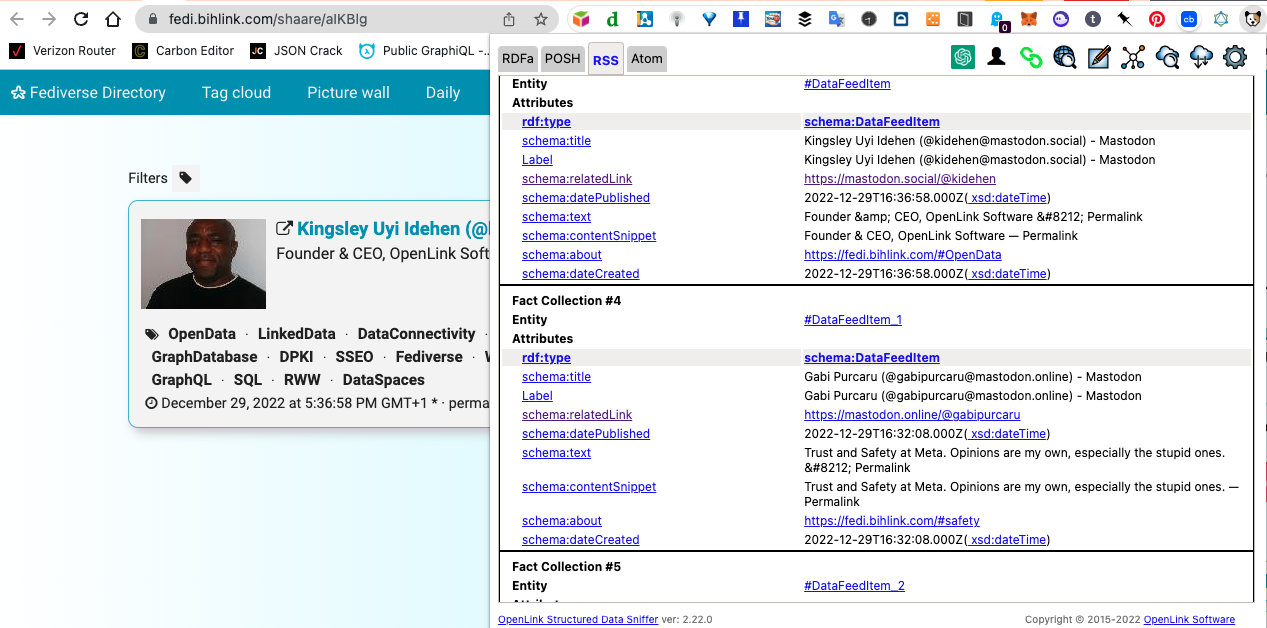
Task: Open the https://mastodon.online/@gabipurcaru link
Action: click(912, 415)
